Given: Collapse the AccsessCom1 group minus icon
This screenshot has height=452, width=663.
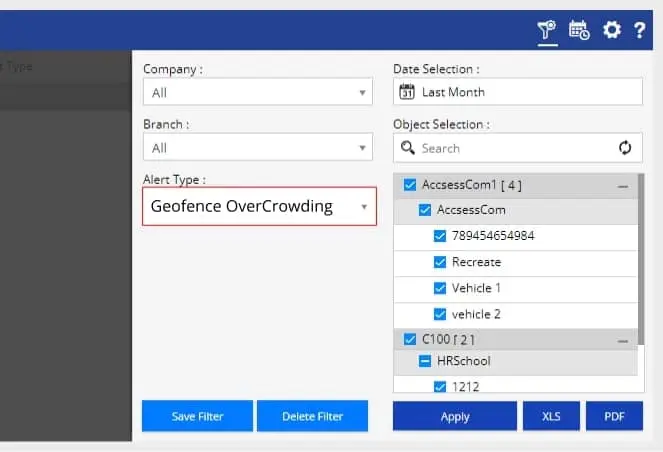Looking at the screenshot, I should coord(623,186).
